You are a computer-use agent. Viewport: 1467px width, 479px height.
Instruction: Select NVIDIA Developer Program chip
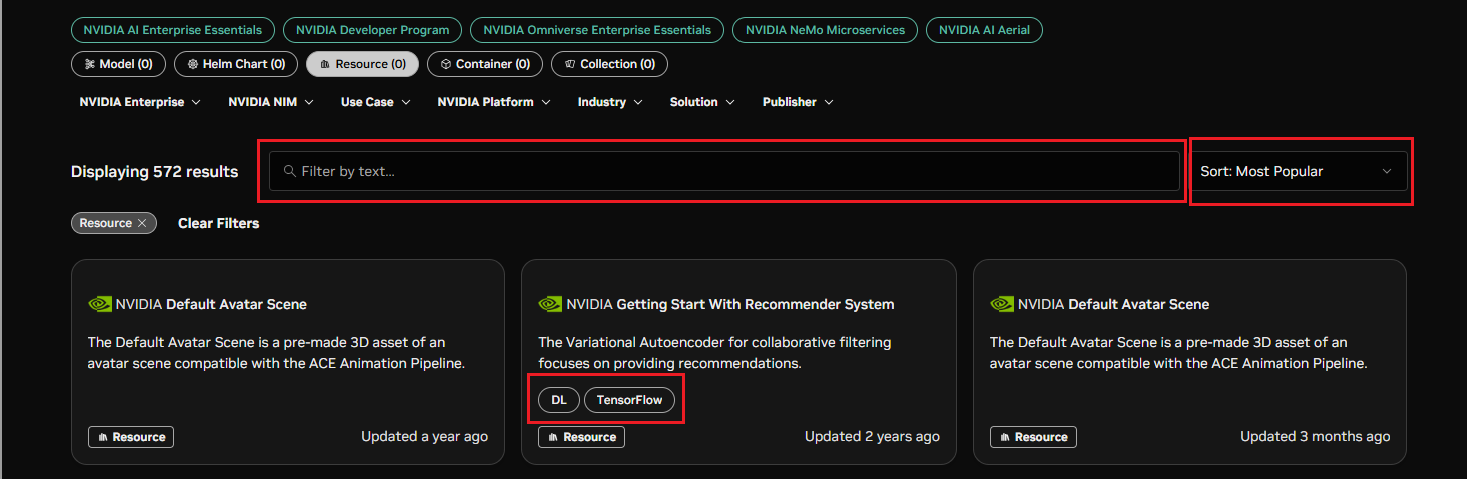(373, 30)
